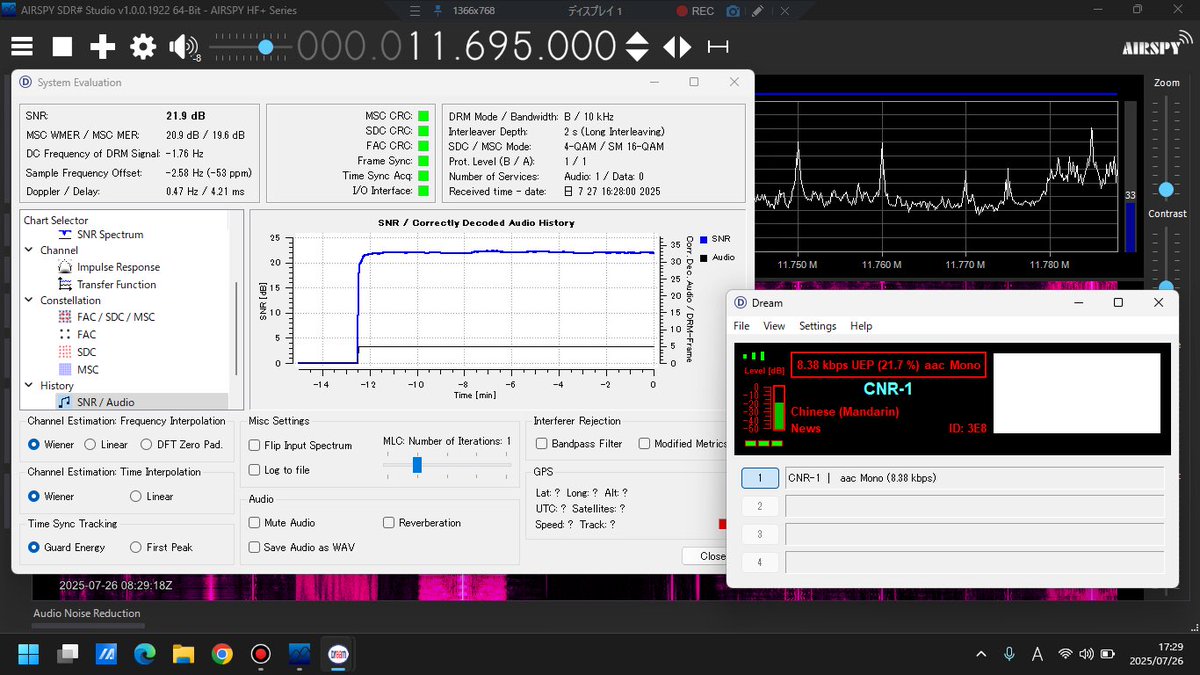The width and height of the screenshot is (1200, 675).
Task: Enable Mute Audio checkbox
Action: (x=282, y=522)
